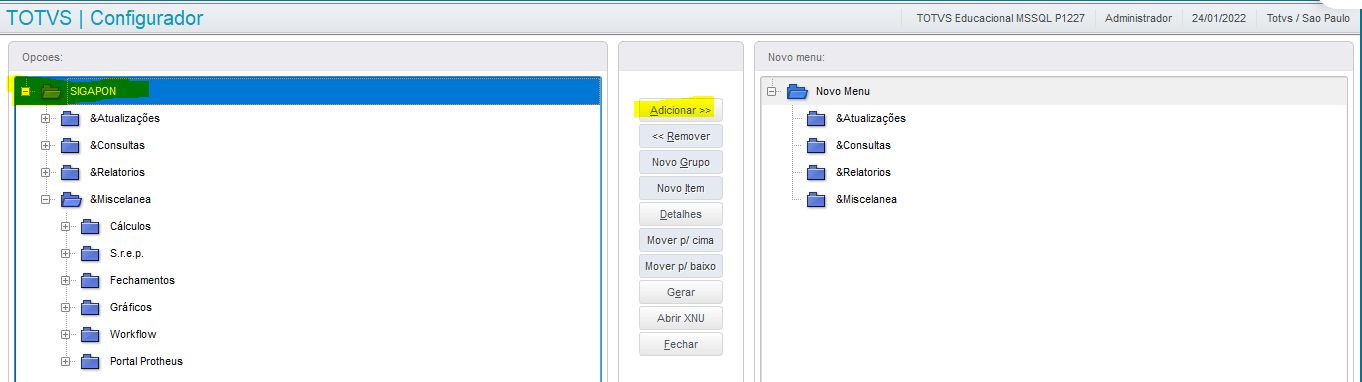Click the TOTVS | Configurador title
1362x382 pixels.
click(x=105, y=18)
